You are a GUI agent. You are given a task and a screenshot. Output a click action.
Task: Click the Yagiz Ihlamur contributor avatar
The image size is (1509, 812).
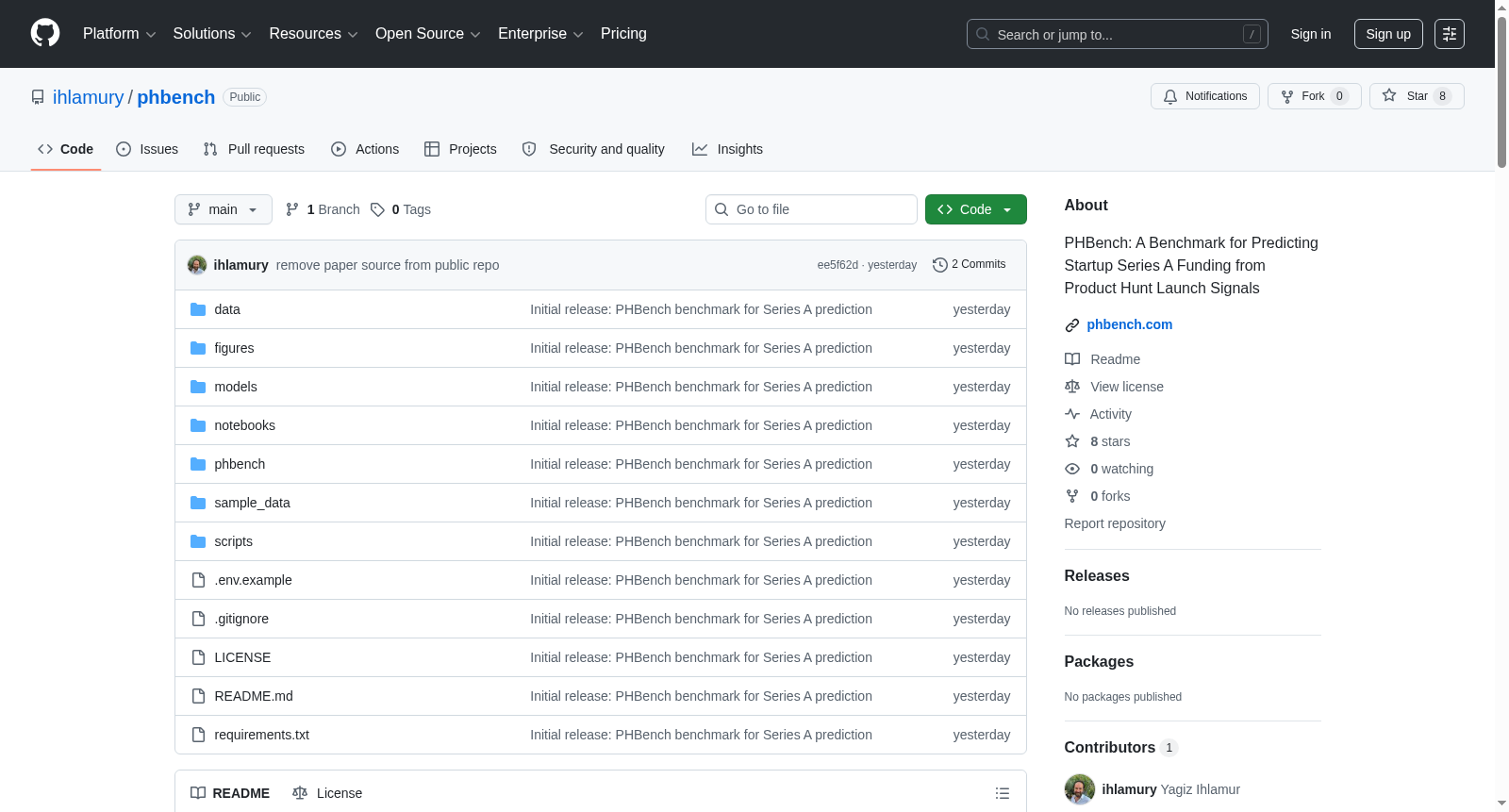(1080, 789)
